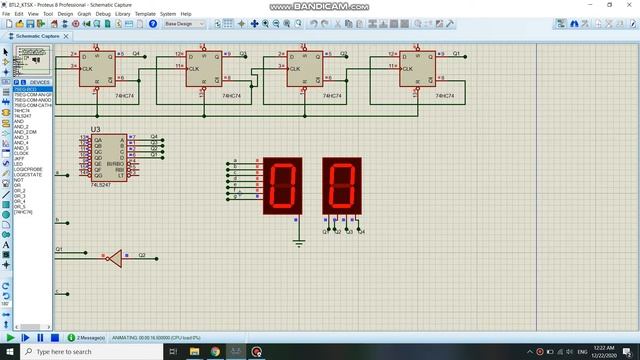This screenshot has height=360, width=640.
Task: Select 74LS247 in the devices list
Action: point(23,116)
